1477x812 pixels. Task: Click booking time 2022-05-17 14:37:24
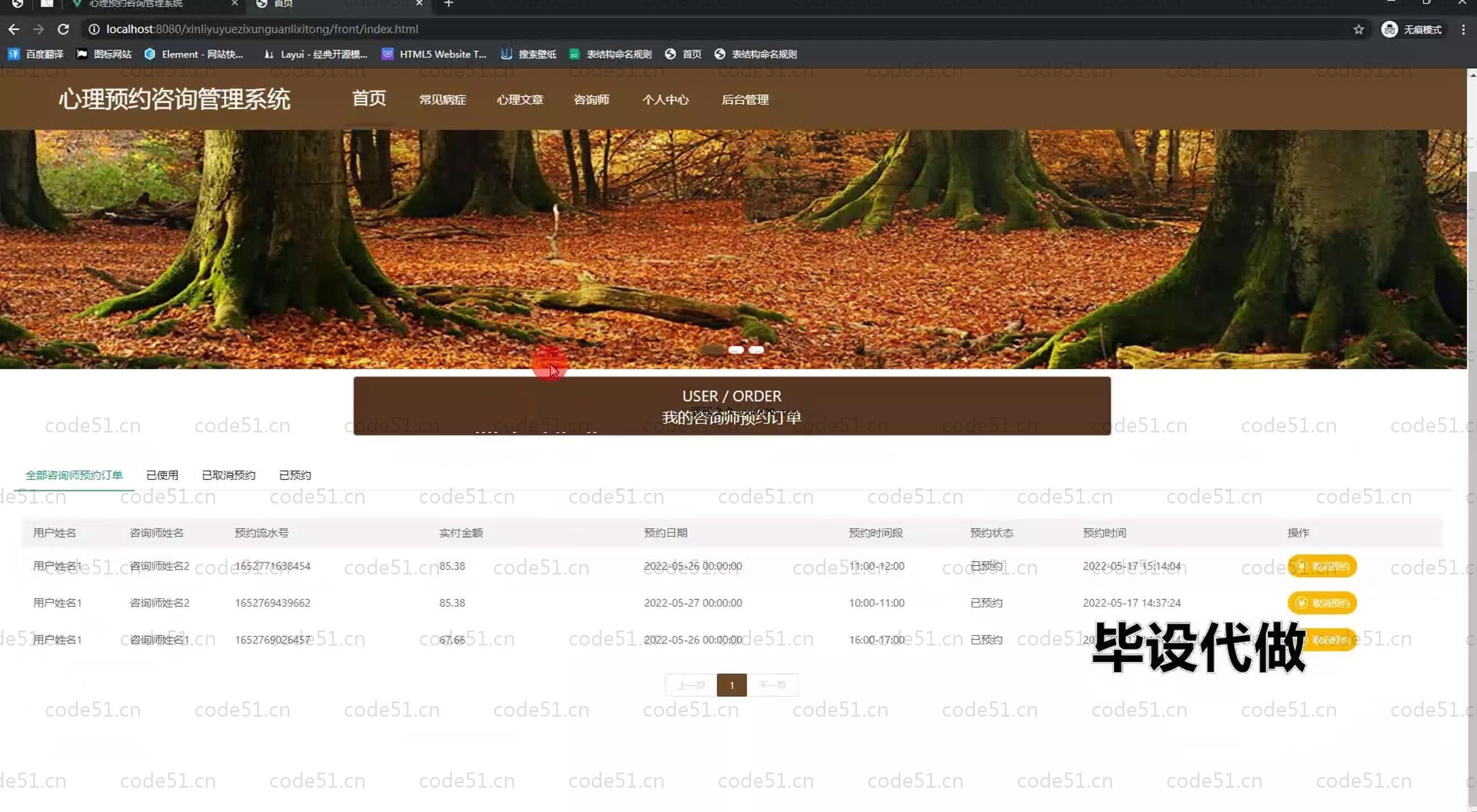(x=1131, y=603)
